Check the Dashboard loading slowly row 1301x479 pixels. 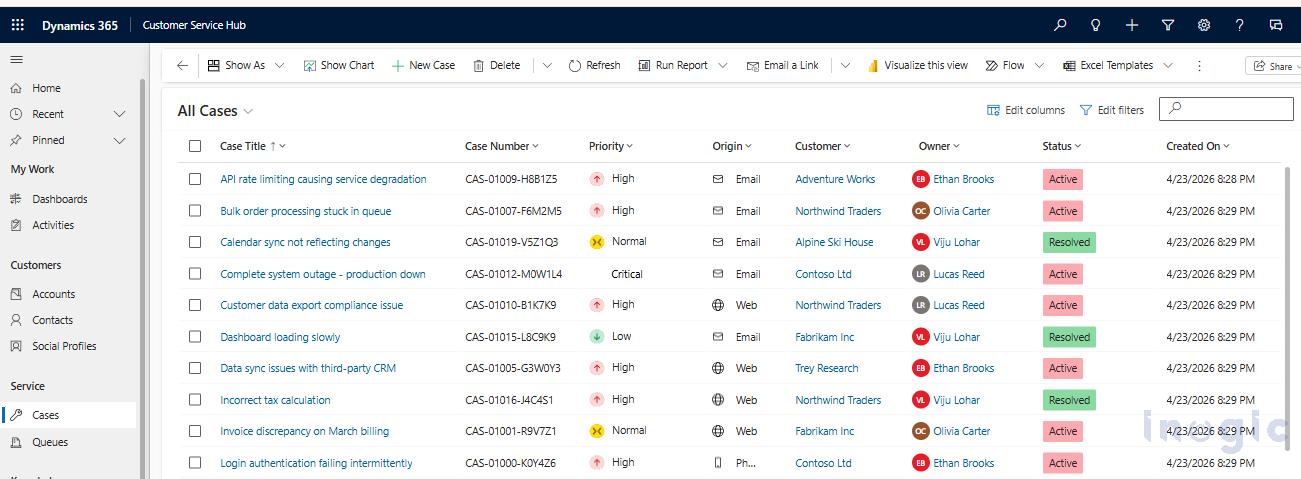click(195, 337)
